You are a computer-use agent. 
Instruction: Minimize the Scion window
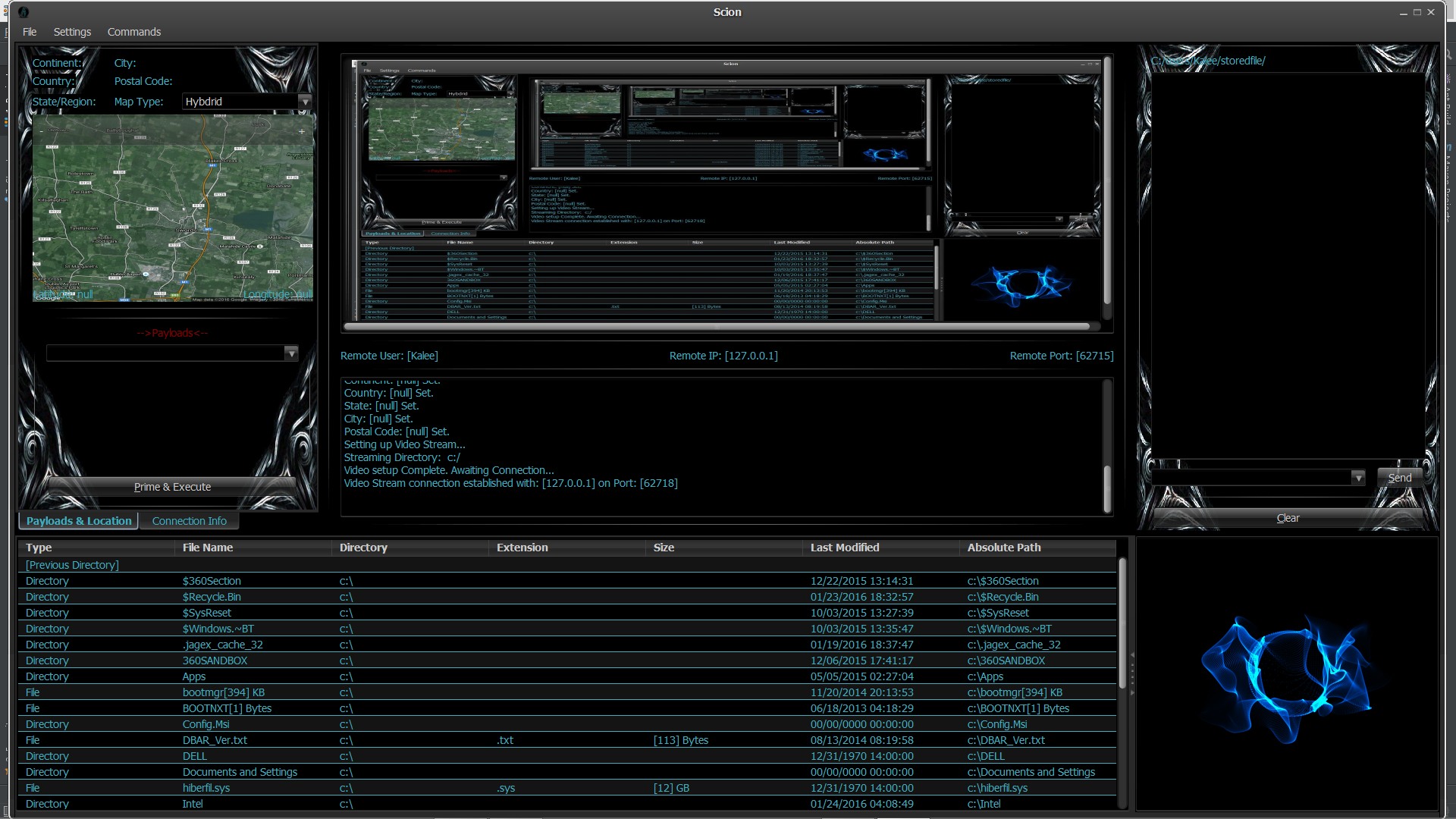click(x=1403, y=12)
